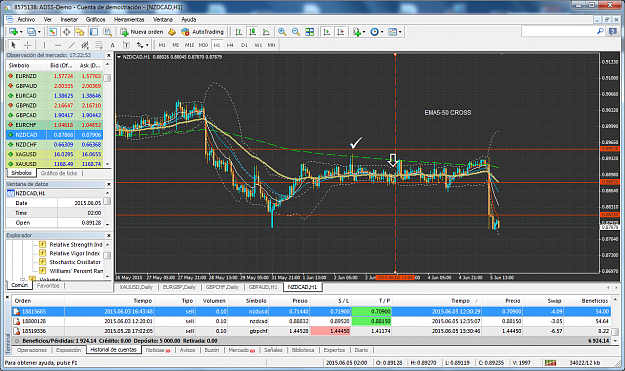Image resolution: width=625 pixels, height=371 pixels.
Task: Toggle the Market Watch window icon
Action: click(x=53, y=32)
